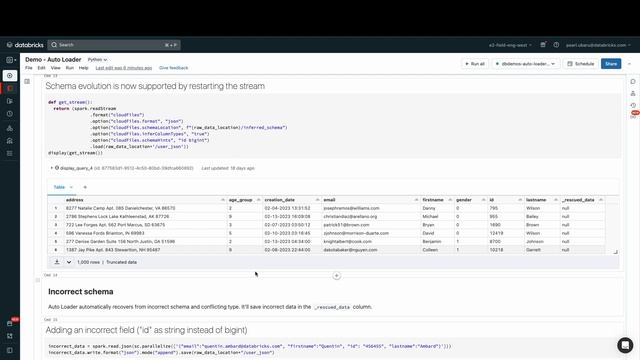Screen dimensions: 640x360
Task: Open the e2-field-eng-west workspace dropdown
Action: [510, 45]
